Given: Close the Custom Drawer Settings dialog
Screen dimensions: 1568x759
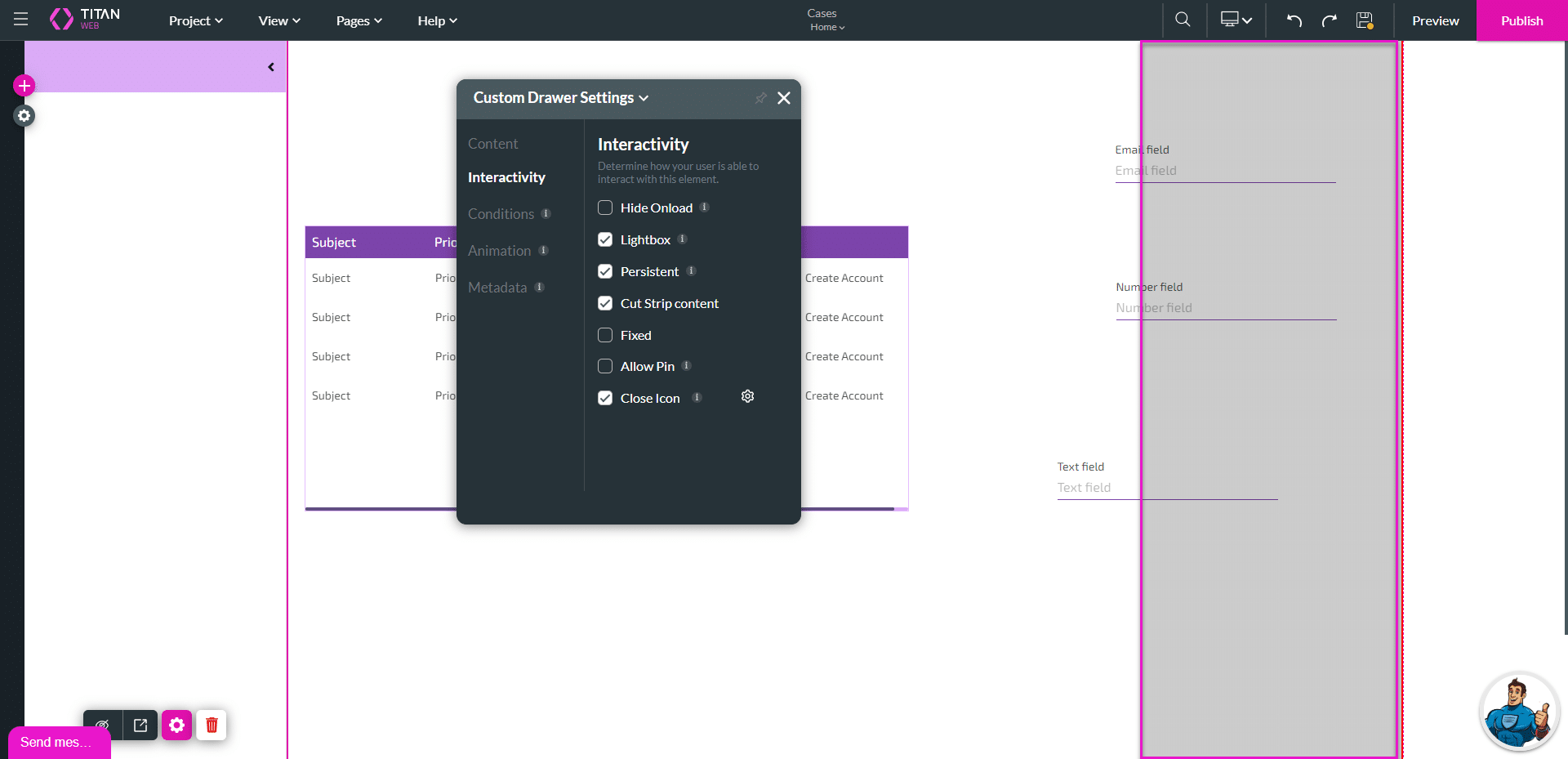Looking at the screenshot, I should [784, 98].
